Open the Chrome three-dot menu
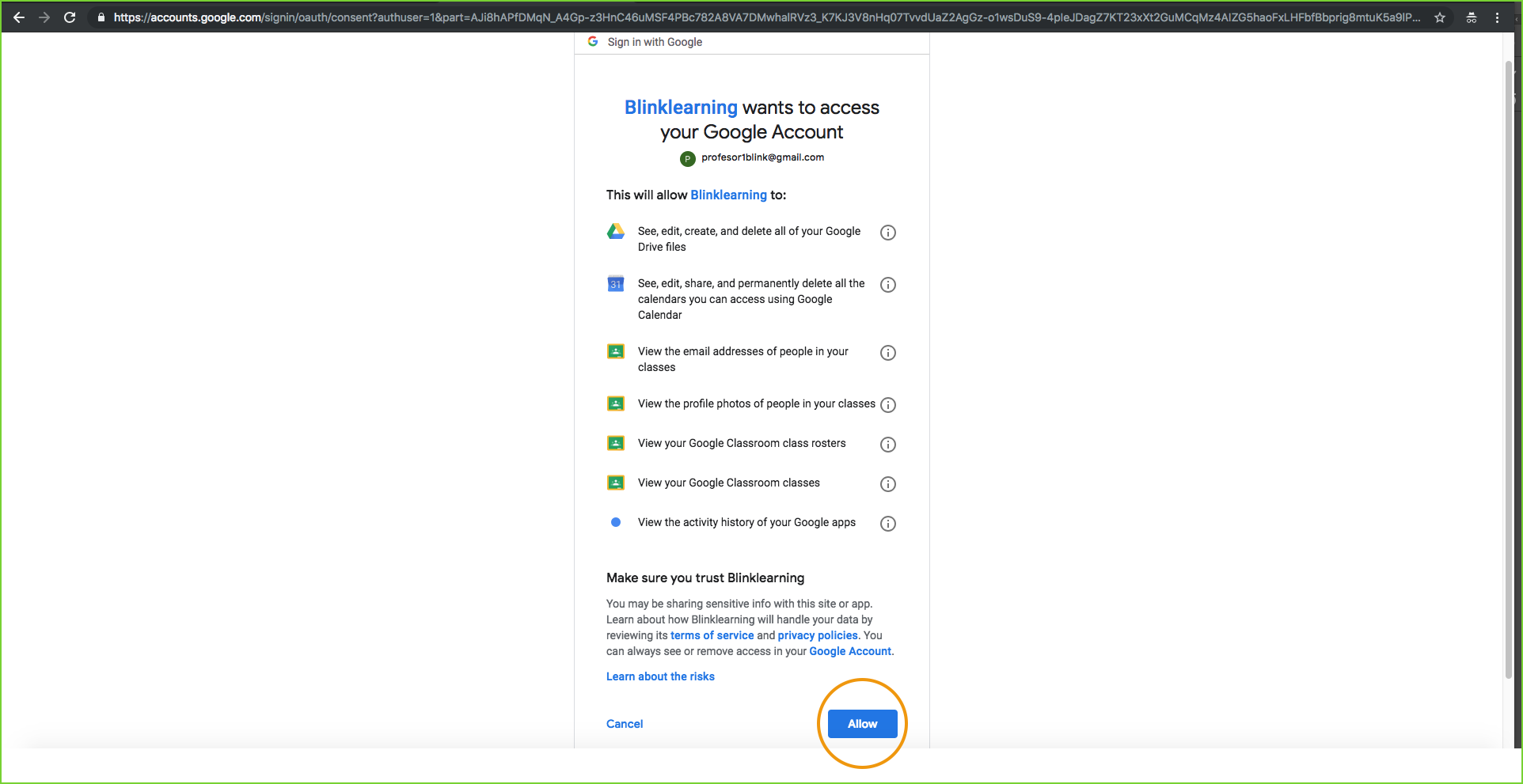The height and width of the screenshot is (784, 1523). coord(1497,17)
